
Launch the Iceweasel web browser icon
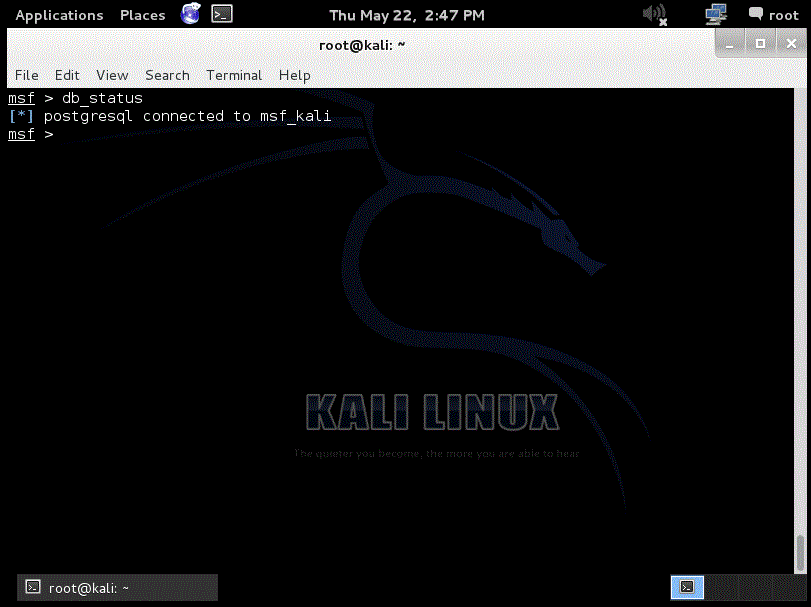[190, 14]
